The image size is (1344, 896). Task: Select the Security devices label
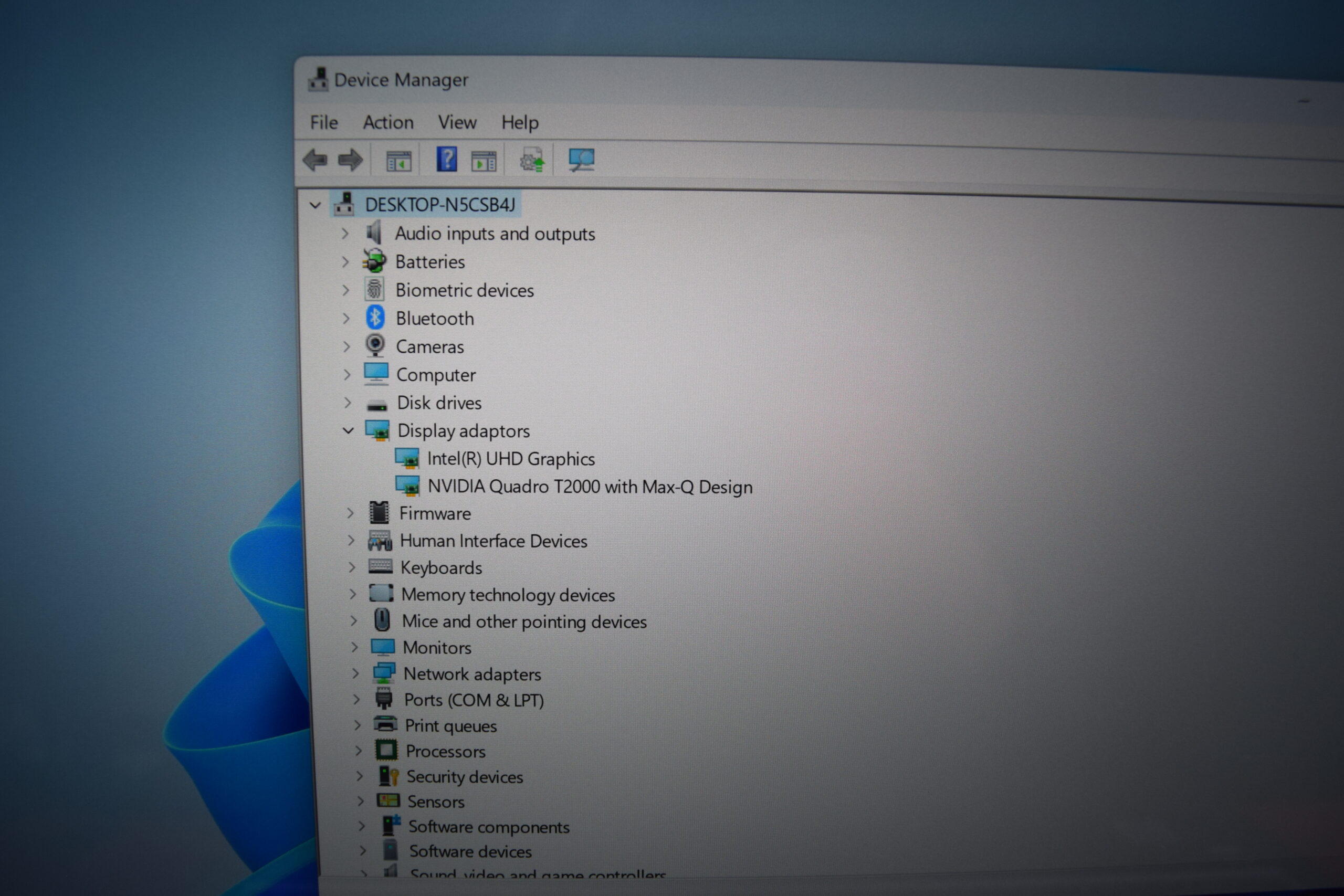465,777
